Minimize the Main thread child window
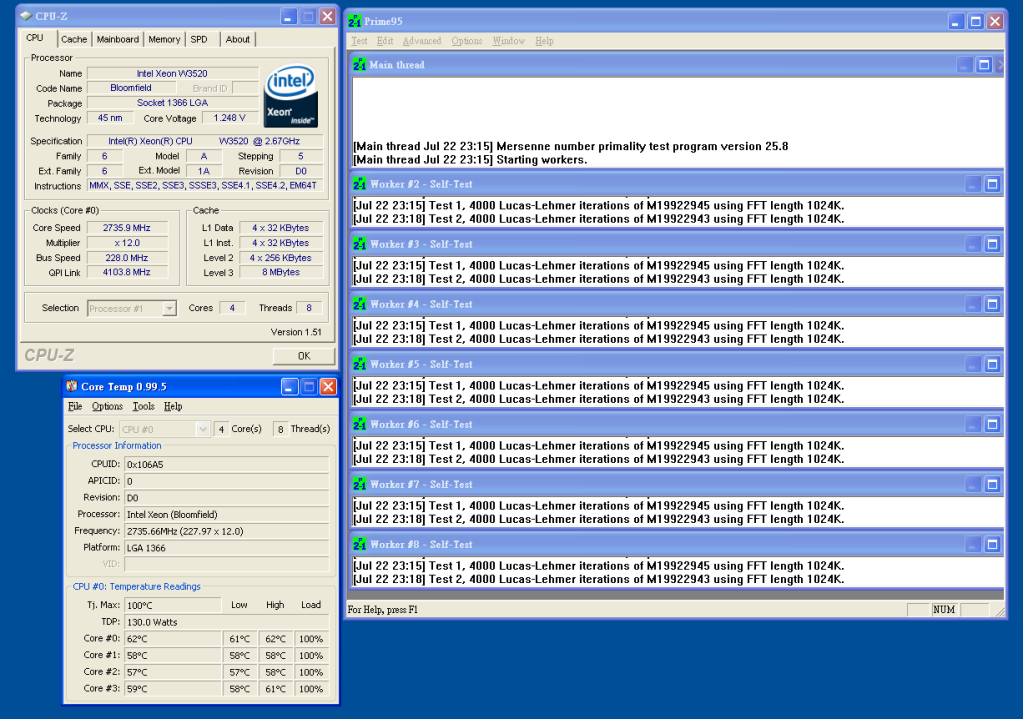1023x719 pixels. (965, 65)
